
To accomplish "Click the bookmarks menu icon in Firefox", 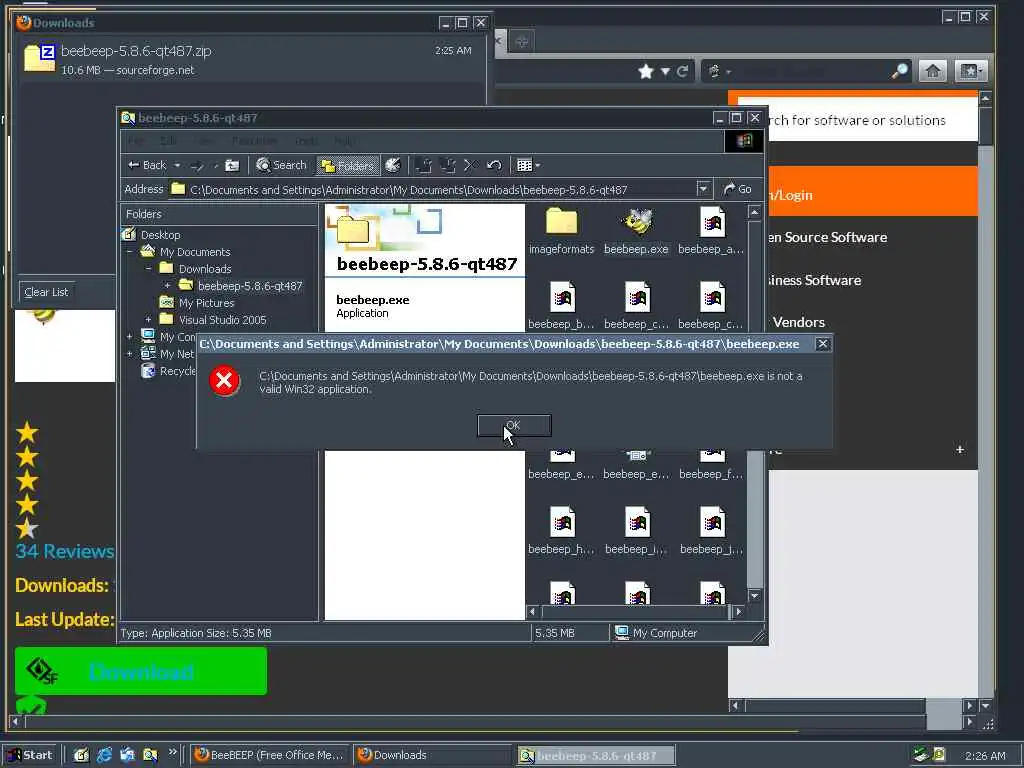I will (970, 71).
